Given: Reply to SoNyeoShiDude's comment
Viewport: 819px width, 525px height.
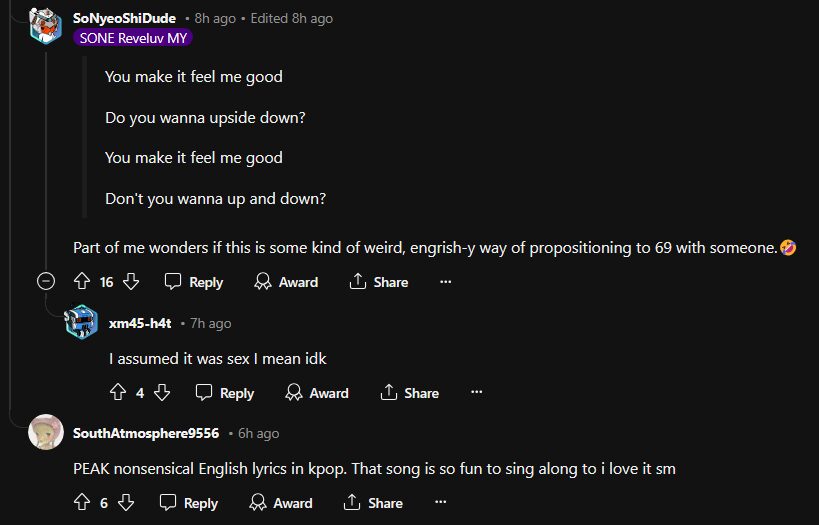Looking at the screenshot, I should pyautogui.click(x=194, y=282).
